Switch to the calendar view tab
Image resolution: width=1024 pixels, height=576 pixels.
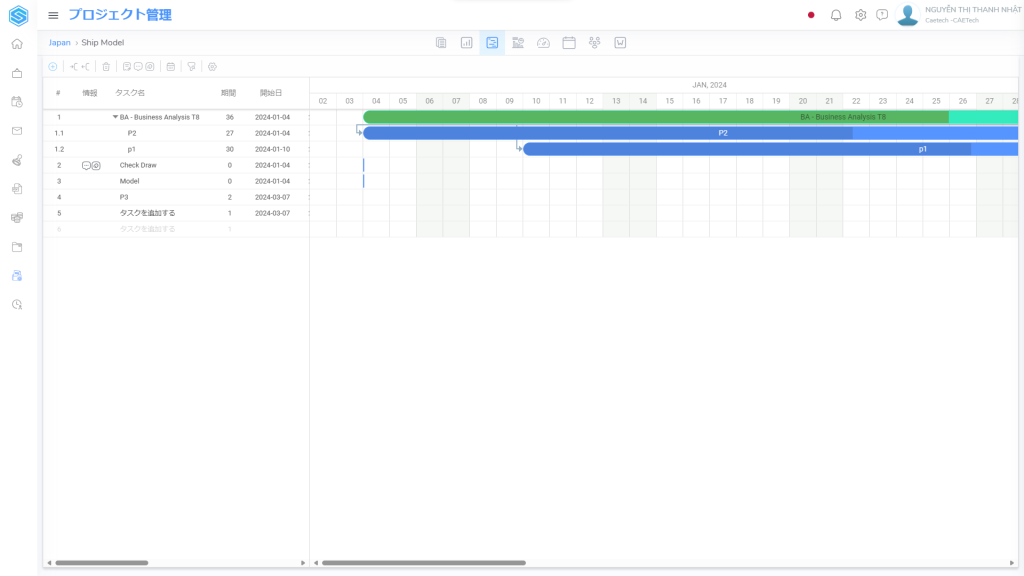(569, 43)
